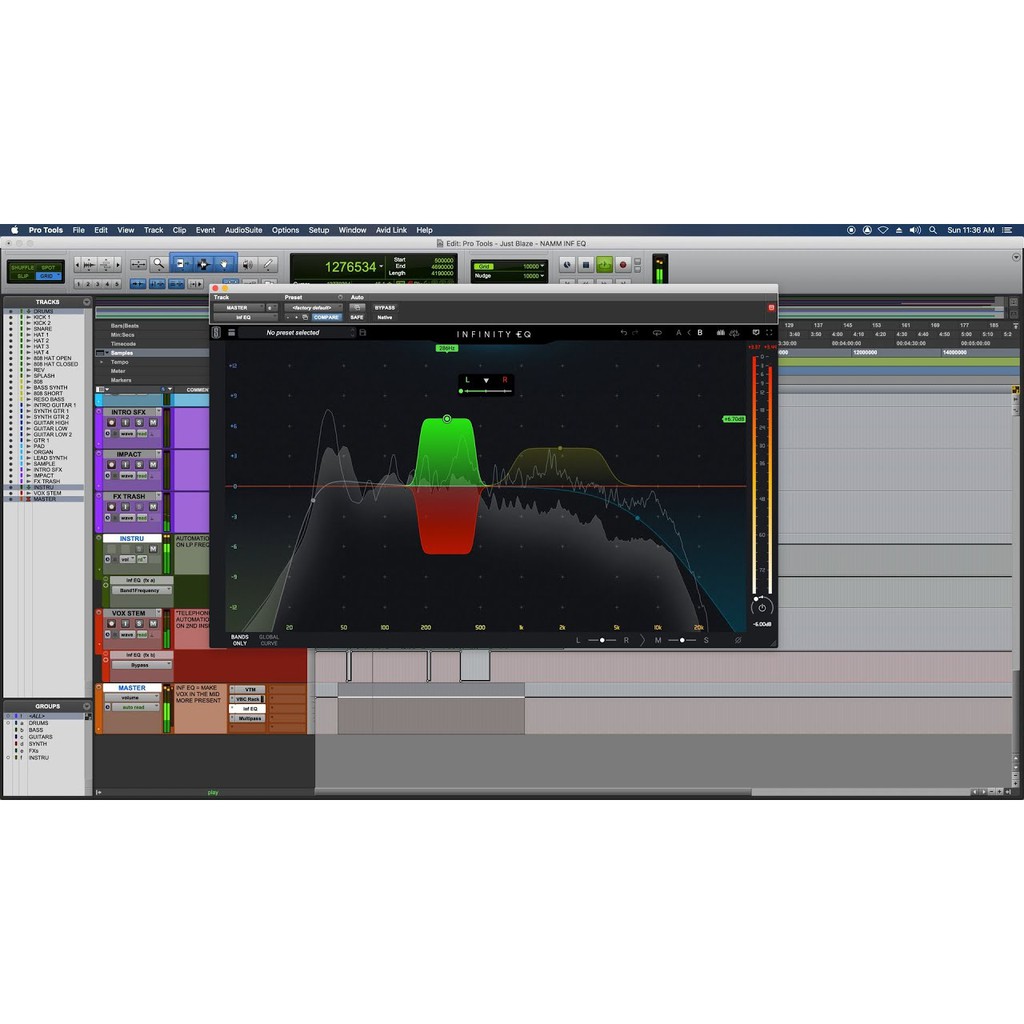Toggle plugin BYPASS button
Image resolution: width=1024 pixels, height=1024 pixels.
coord(385,308)
